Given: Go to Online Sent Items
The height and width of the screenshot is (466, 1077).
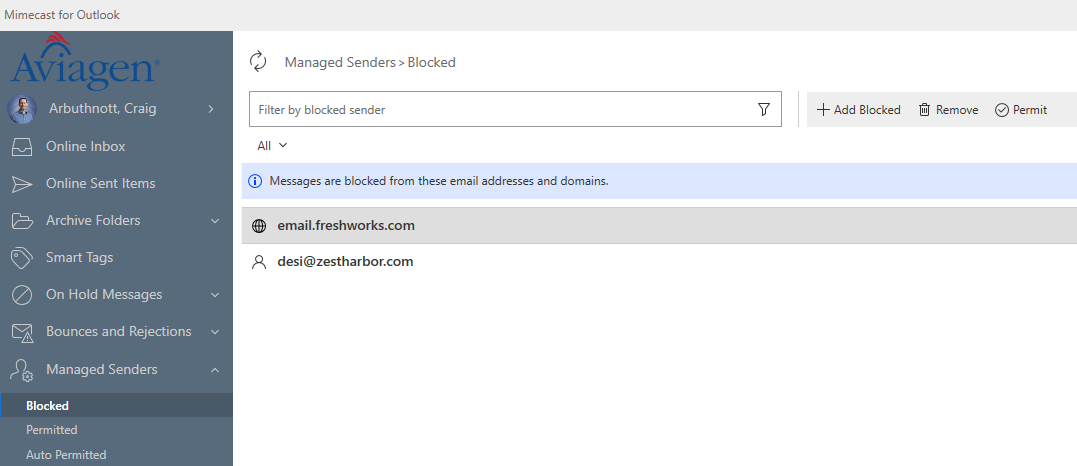Looking at the screenshot, I should [100, 184].
